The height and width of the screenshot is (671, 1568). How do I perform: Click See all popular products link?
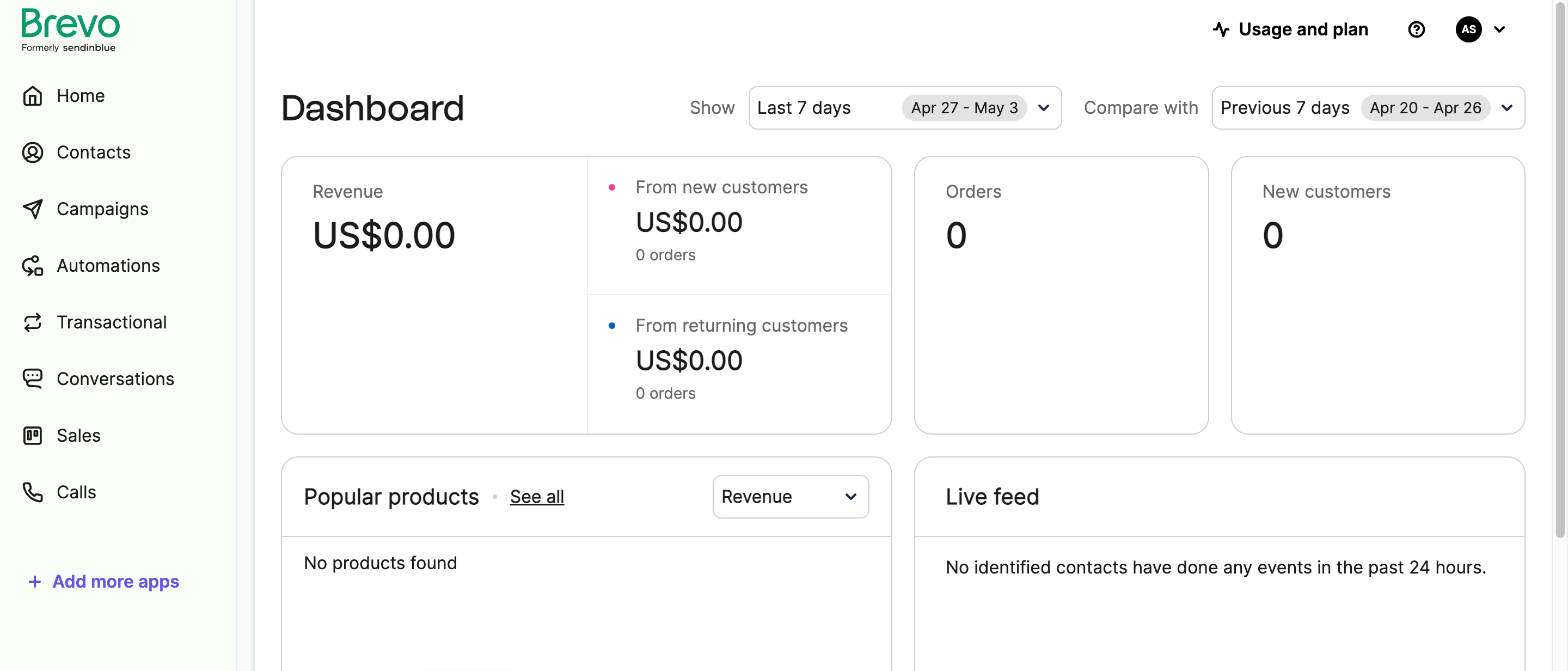click(536, 497)
